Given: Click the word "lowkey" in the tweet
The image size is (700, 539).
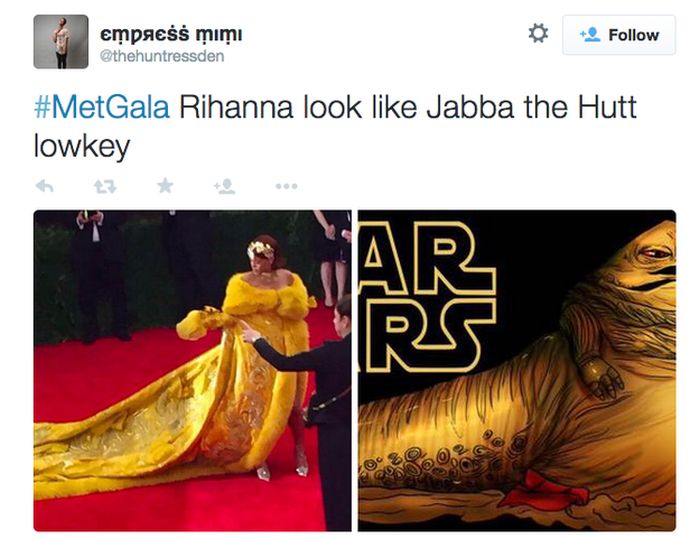Looking at the screenshot, I should coord(82,147).
